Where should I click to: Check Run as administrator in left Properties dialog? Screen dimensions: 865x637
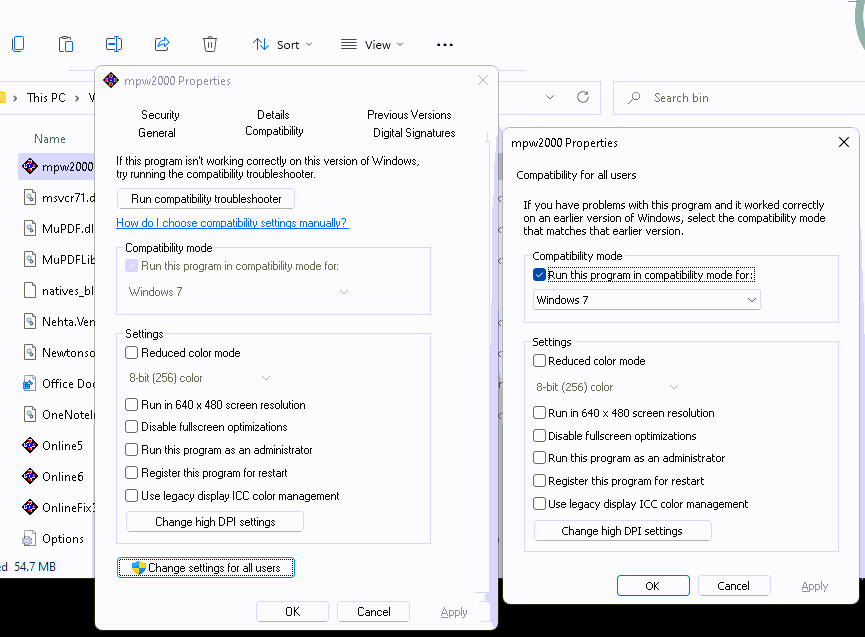click(x=131, y=449)
